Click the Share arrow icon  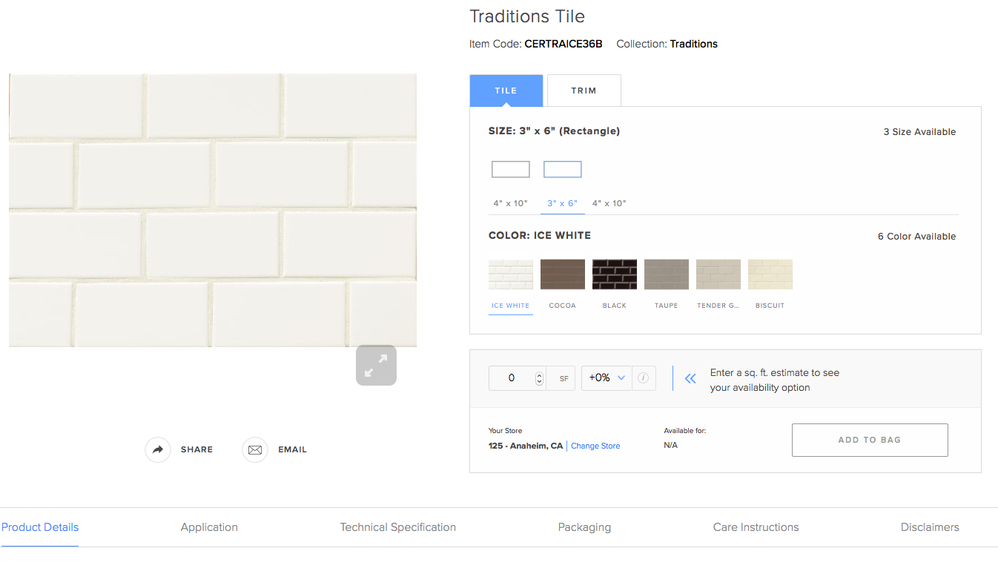158,450
